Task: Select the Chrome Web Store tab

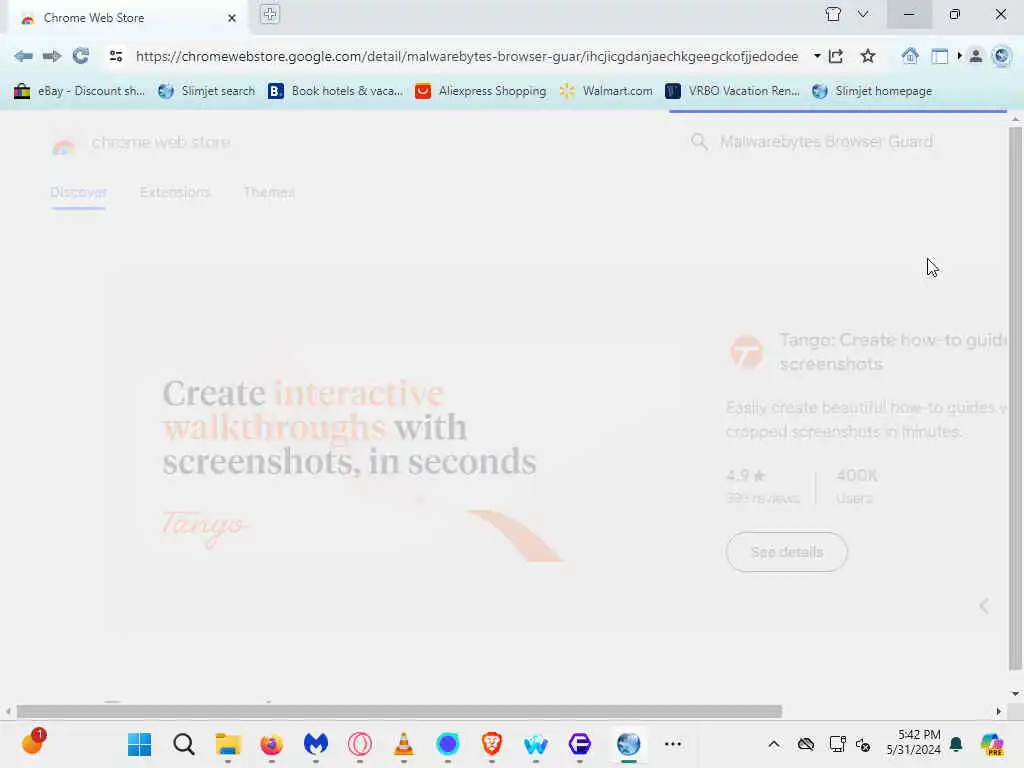Action: click(128, 18)
